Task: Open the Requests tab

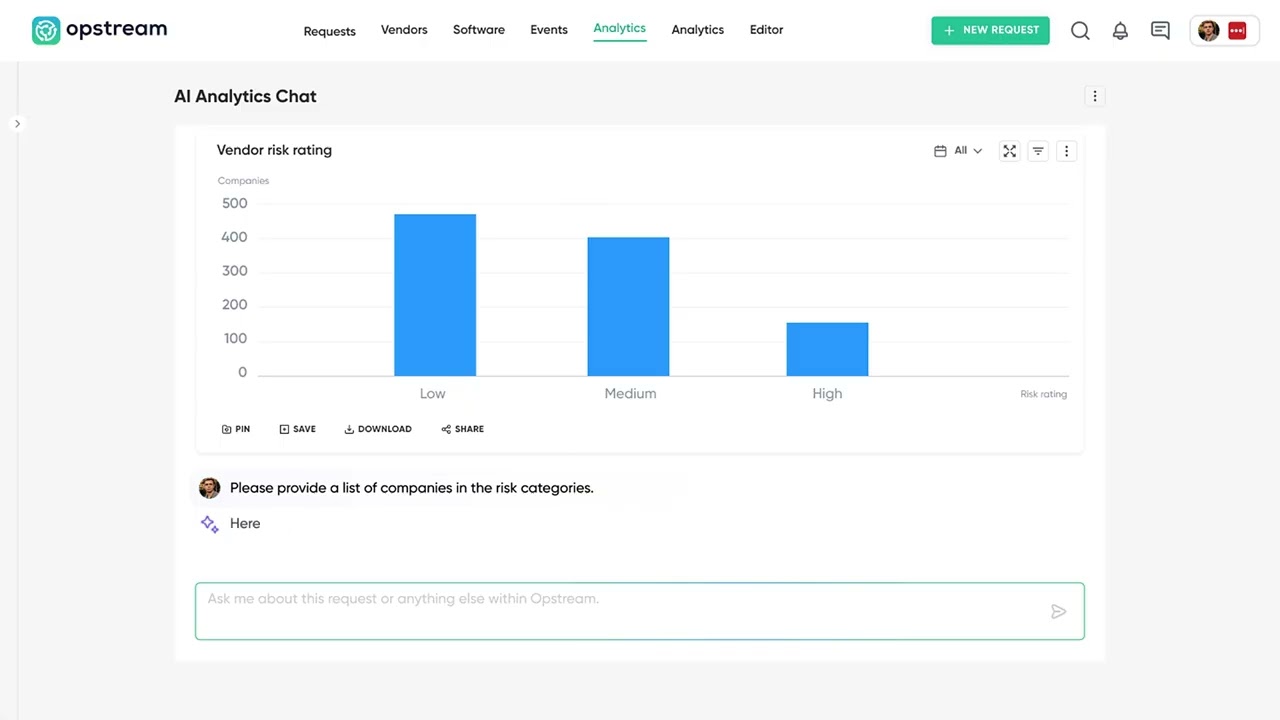Action: [x=329, y=31]
